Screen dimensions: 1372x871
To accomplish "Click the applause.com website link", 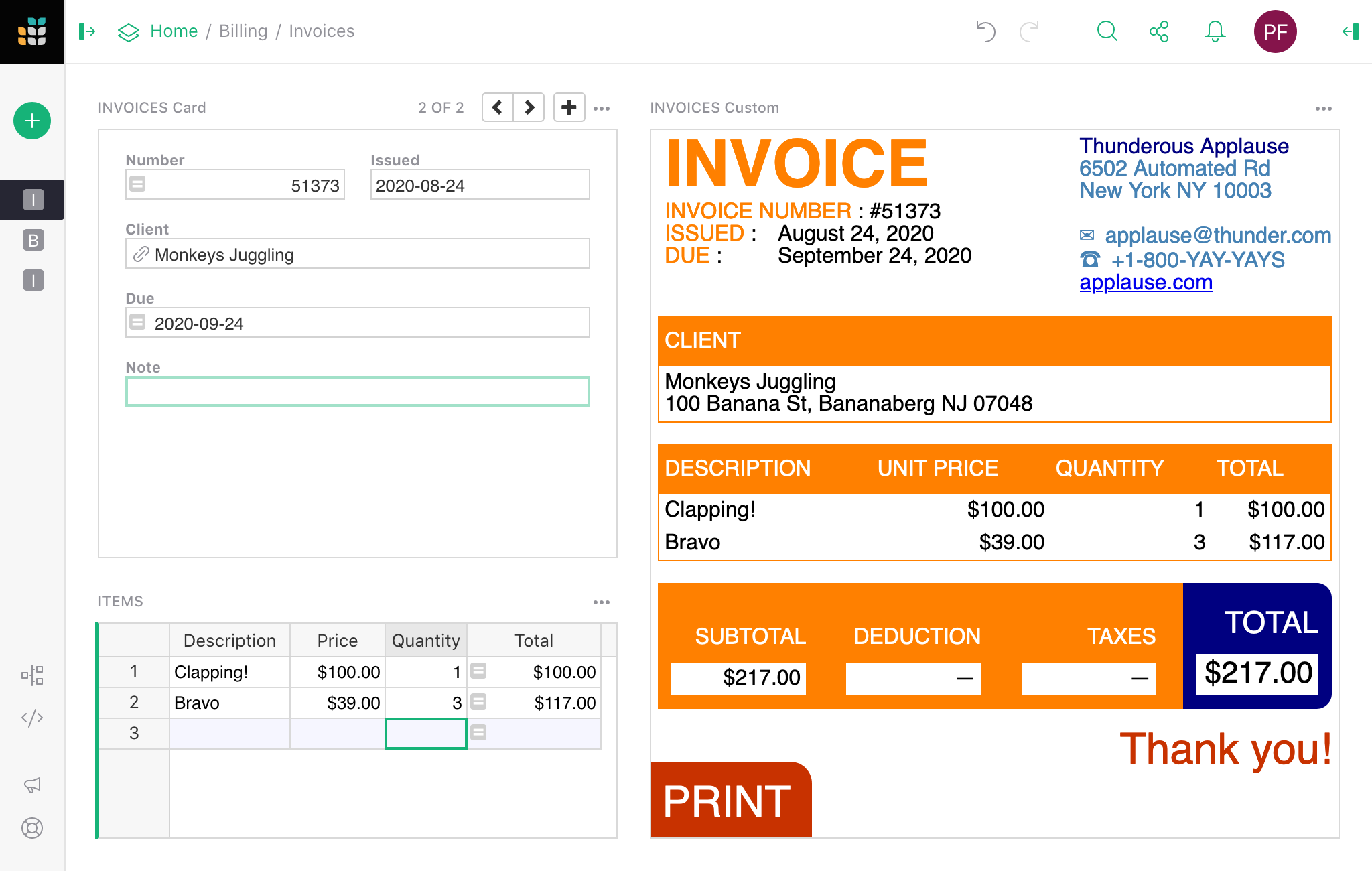I will 1148,281.
